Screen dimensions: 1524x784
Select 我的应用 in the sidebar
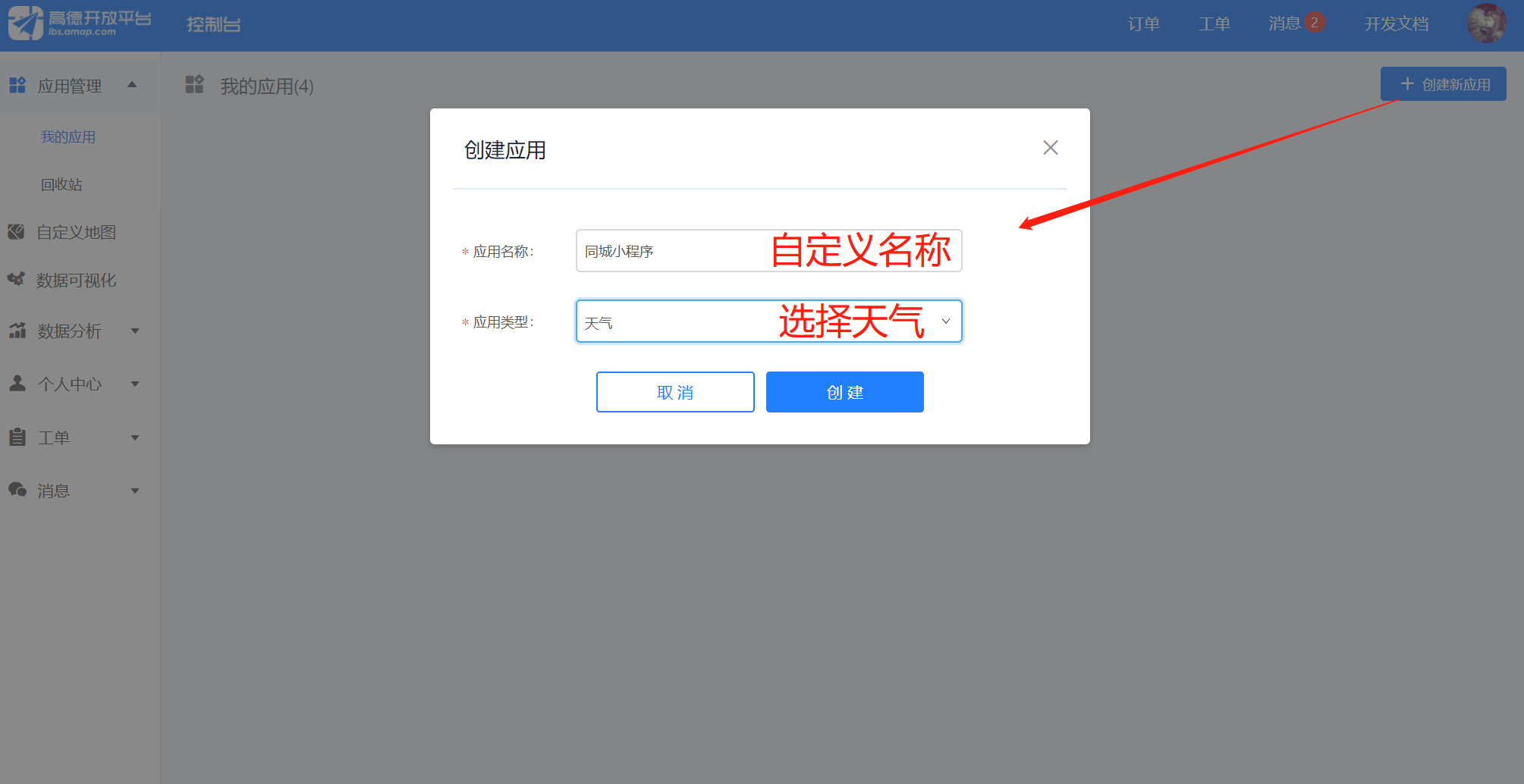coord(68,137)
